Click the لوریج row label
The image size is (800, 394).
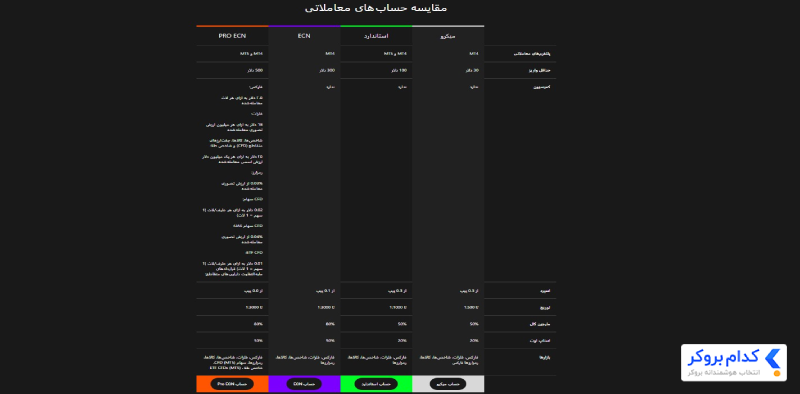tap(545, 308)
